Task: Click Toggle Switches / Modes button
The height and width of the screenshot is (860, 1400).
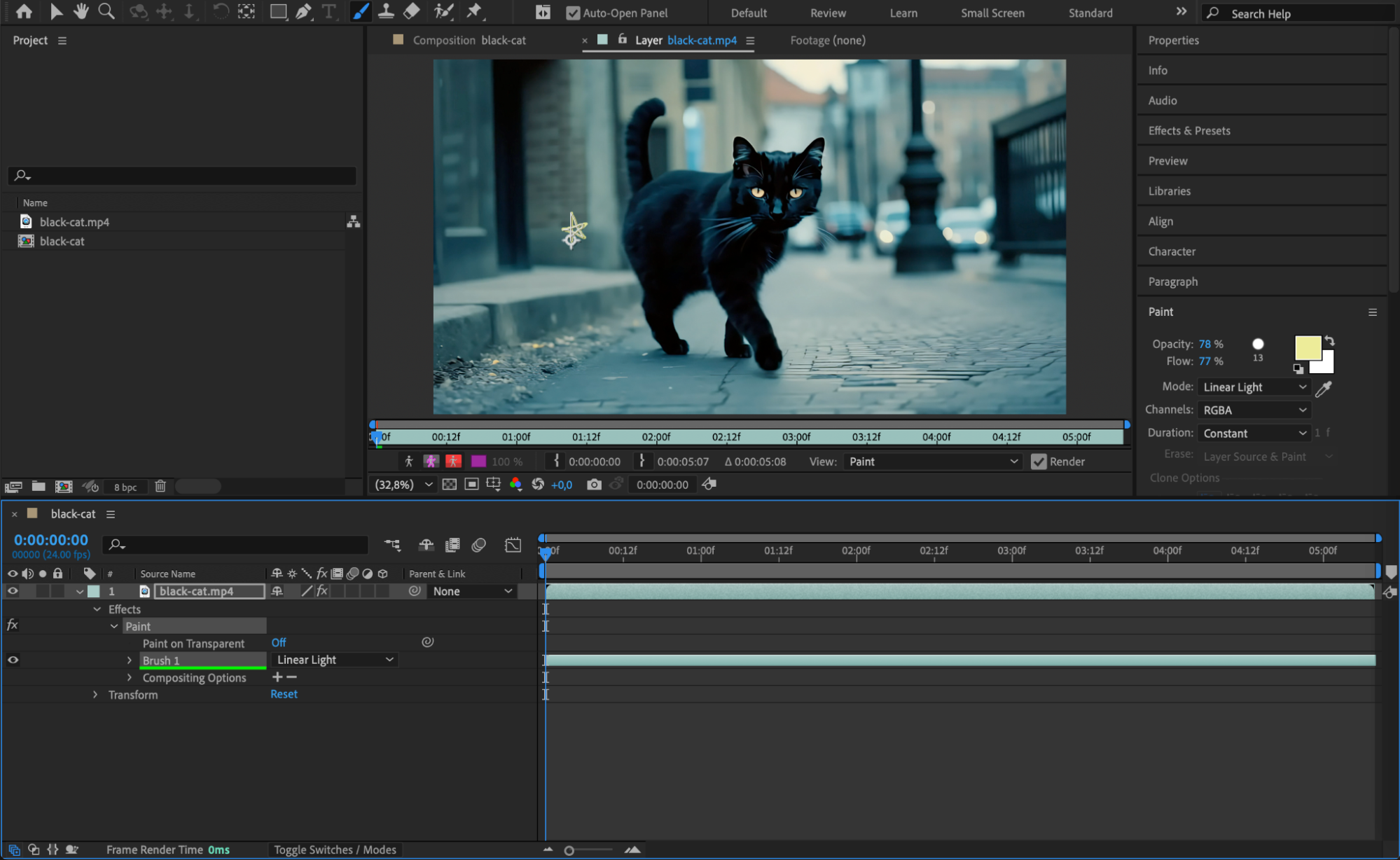Action: [x=335, y=849]
